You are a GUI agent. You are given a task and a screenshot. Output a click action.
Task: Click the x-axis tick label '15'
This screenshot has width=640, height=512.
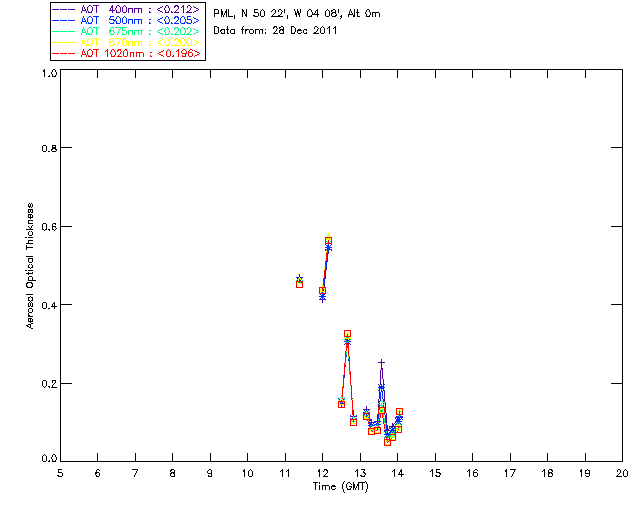[435, 473]
